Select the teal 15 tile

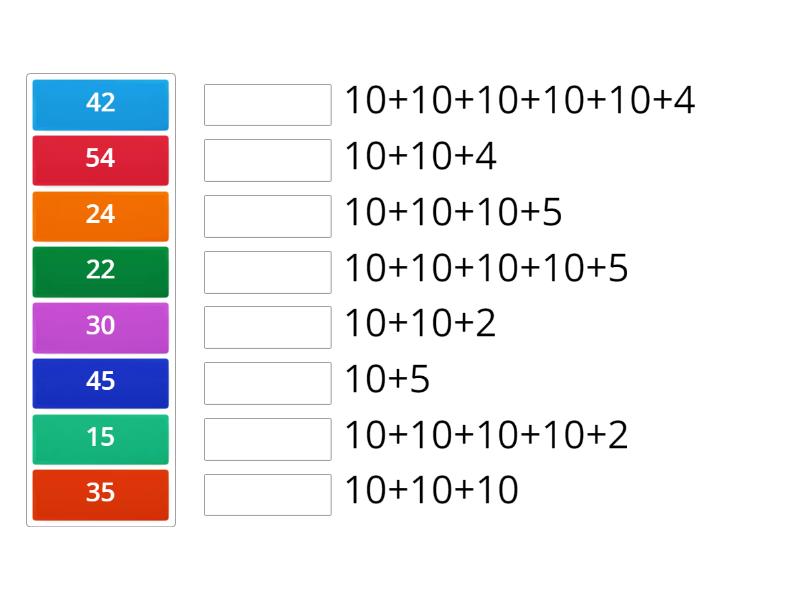click(x=100, y=438)
